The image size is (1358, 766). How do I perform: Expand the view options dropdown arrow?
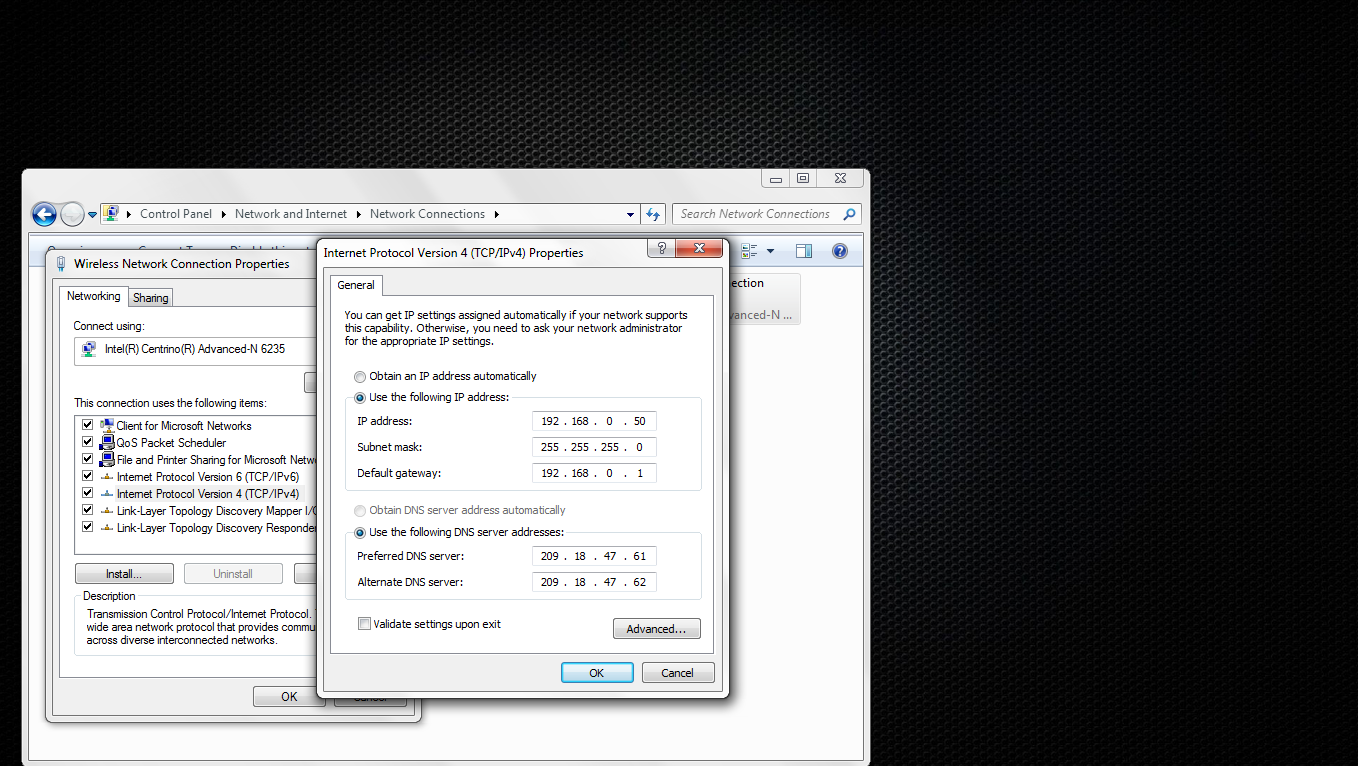tap(770, 251)
